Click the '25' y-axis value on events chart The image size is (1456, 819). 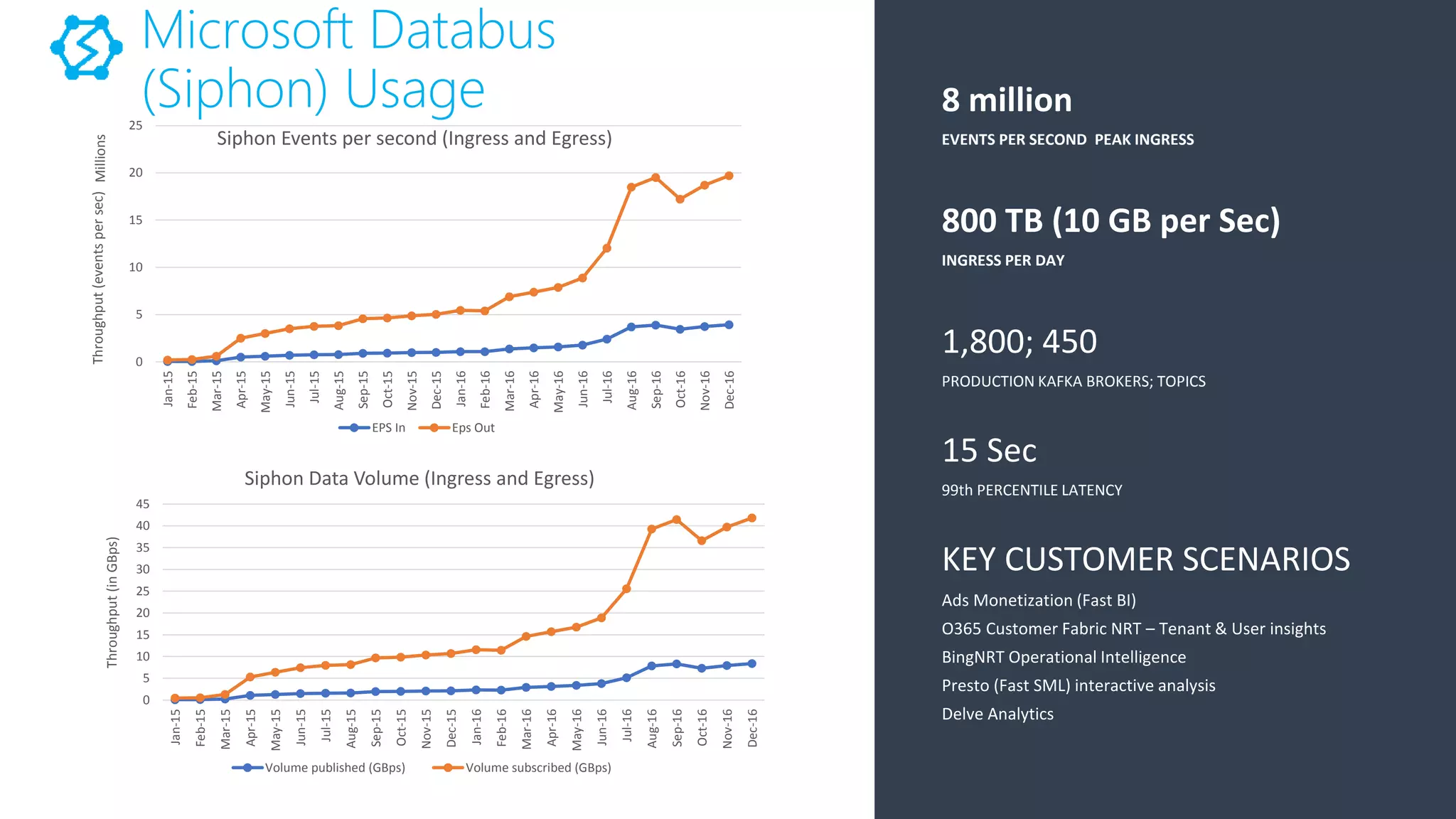(136, 126)
